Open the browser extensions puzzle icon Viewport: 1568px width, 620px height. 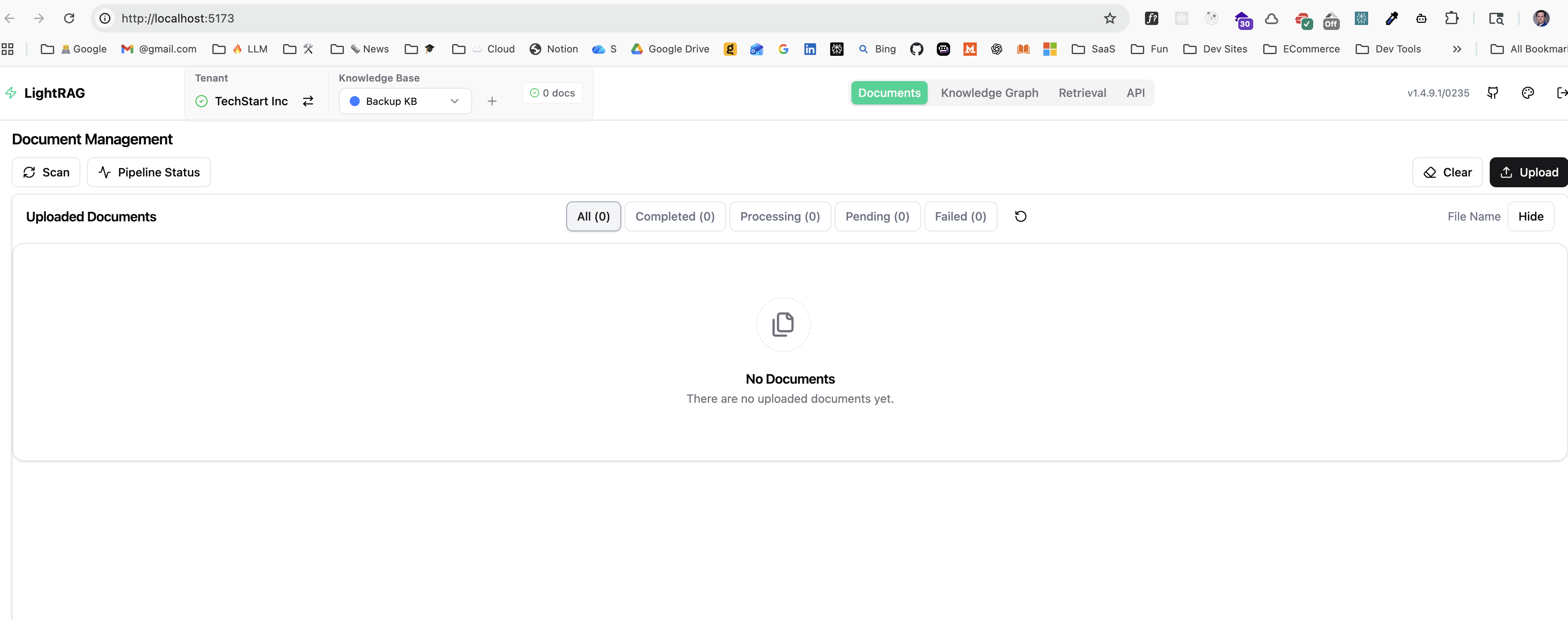pyautogui.click(x=1451, y=18)
